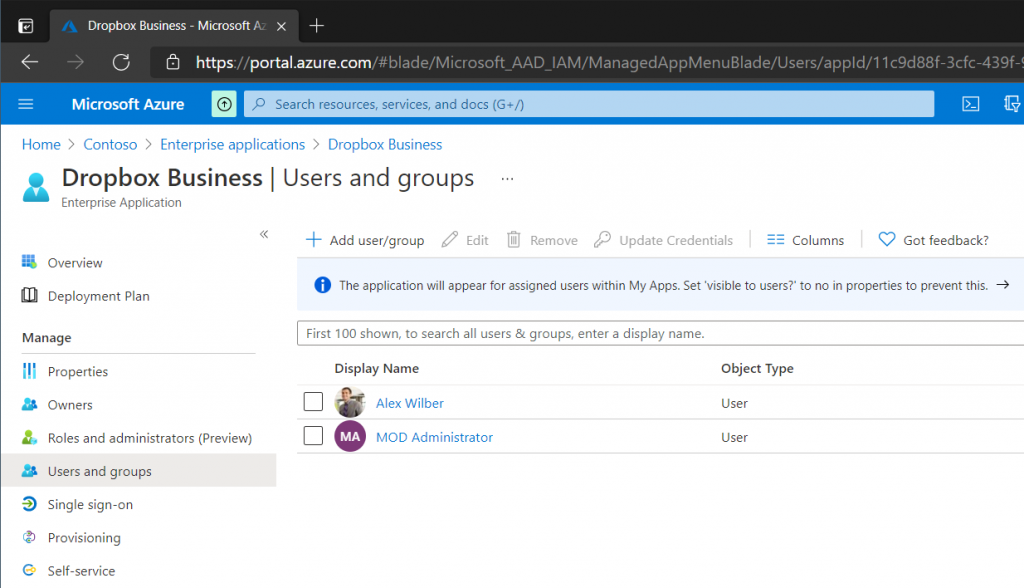Open the Alex Wilber user link
This screenshot has width=1024, height=588.
click(409, 403)
